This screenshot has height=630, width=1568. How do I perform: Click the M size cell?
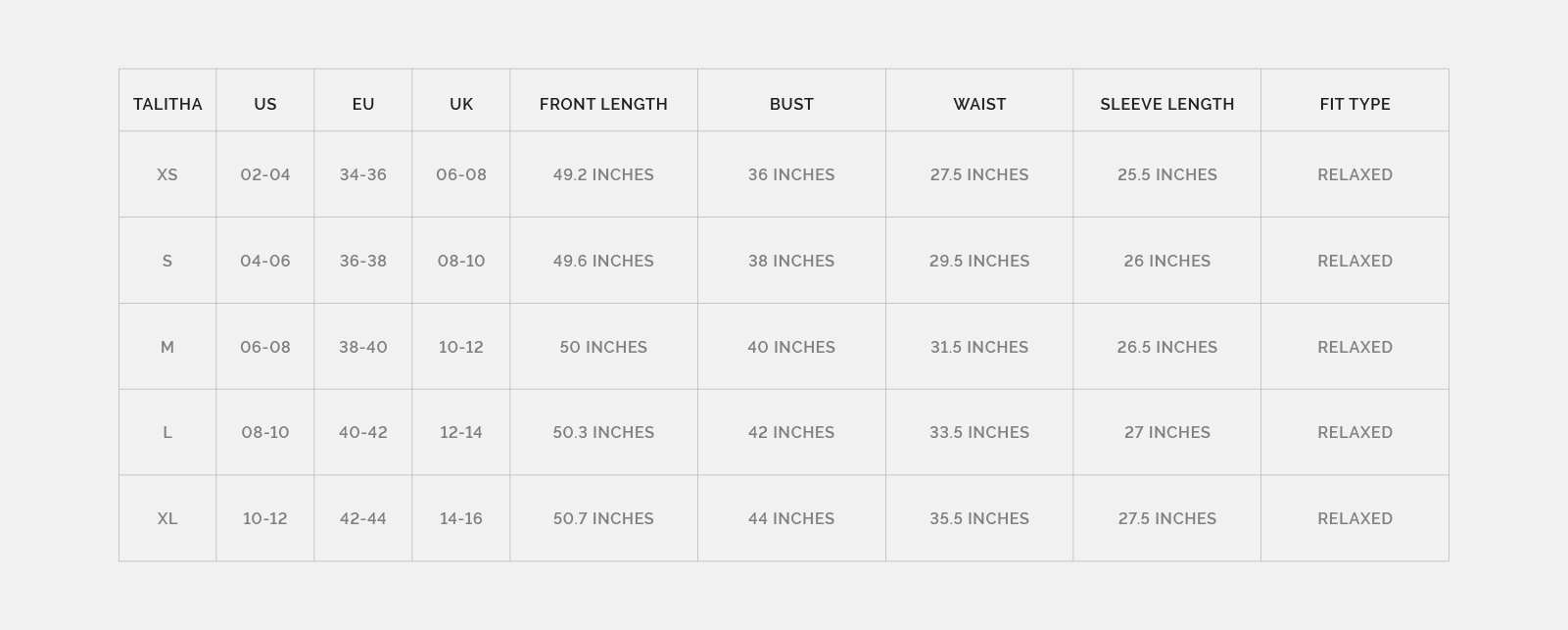167,347
